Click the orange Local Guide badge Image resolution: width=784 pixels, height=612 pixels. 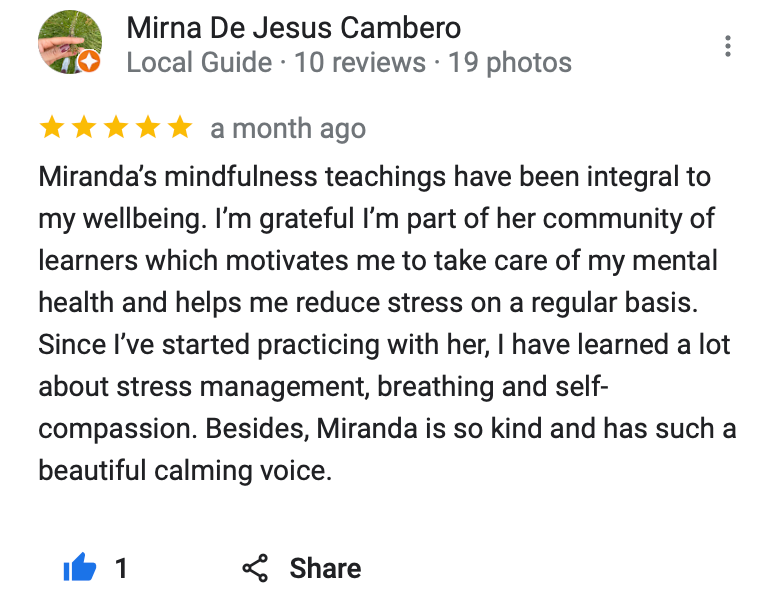pos(89,62)
